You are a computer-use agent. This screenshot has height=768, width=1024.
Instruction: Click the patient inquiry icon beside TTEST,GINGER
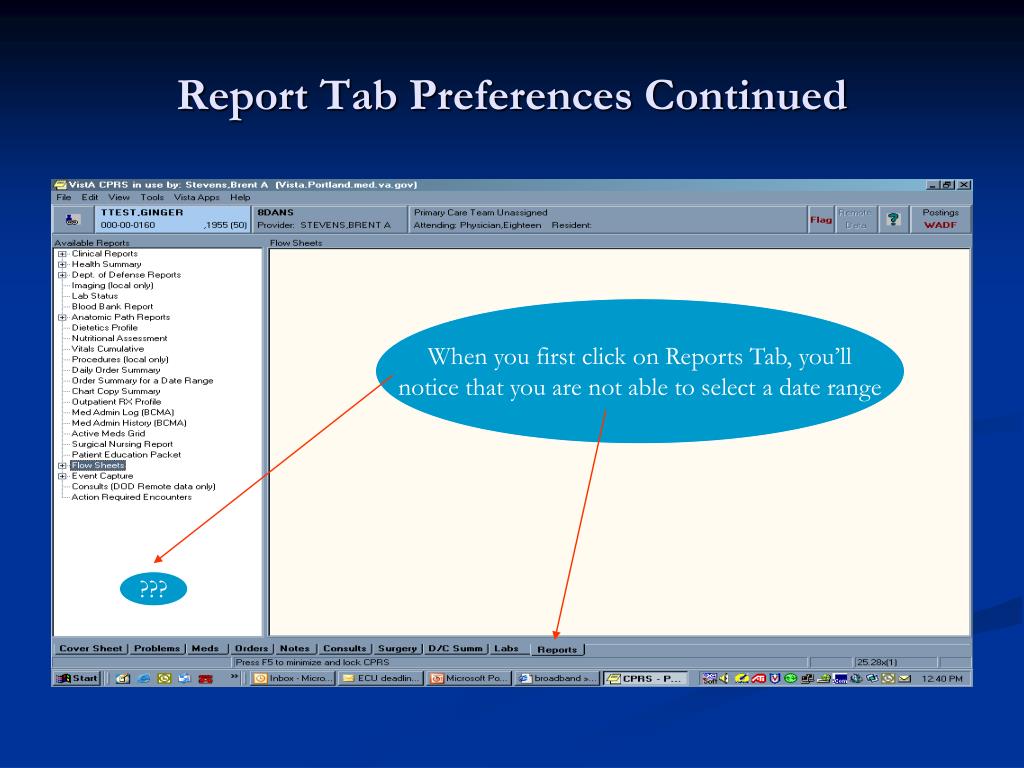click(73, 220)
